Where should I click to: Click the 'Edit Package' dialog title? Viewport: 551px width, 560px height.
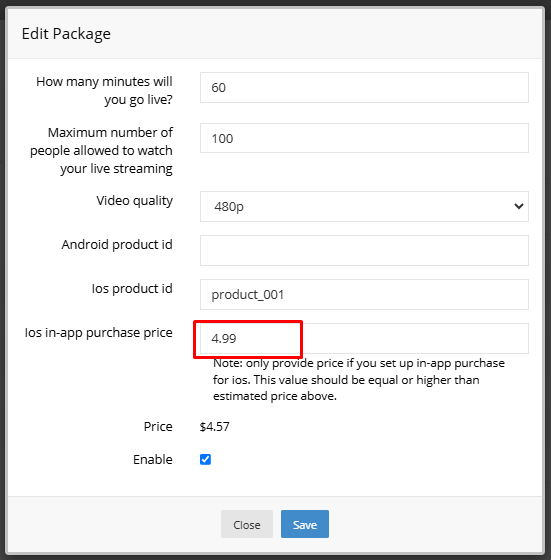[x=66, y=34]
